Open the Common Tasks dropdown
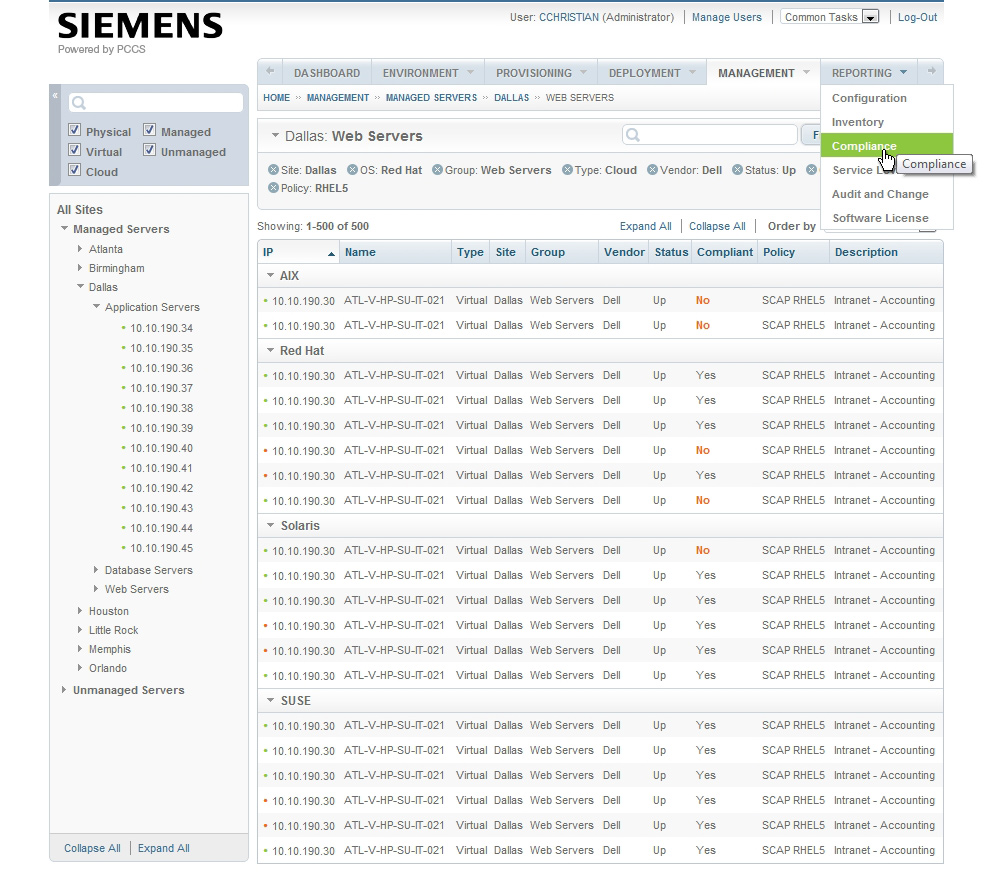Viewport: 995px width, 872px height. coord(869,17)
